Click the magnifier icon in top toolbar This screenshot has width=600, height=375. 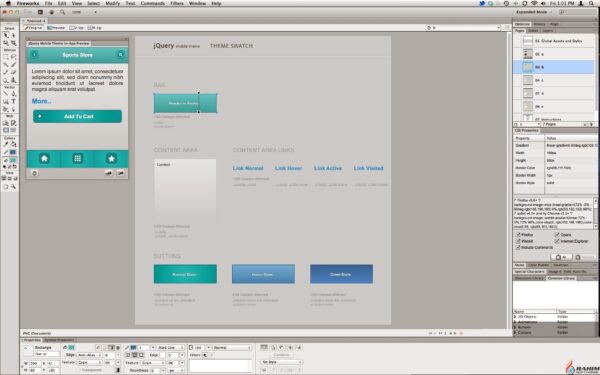point(62,12)
